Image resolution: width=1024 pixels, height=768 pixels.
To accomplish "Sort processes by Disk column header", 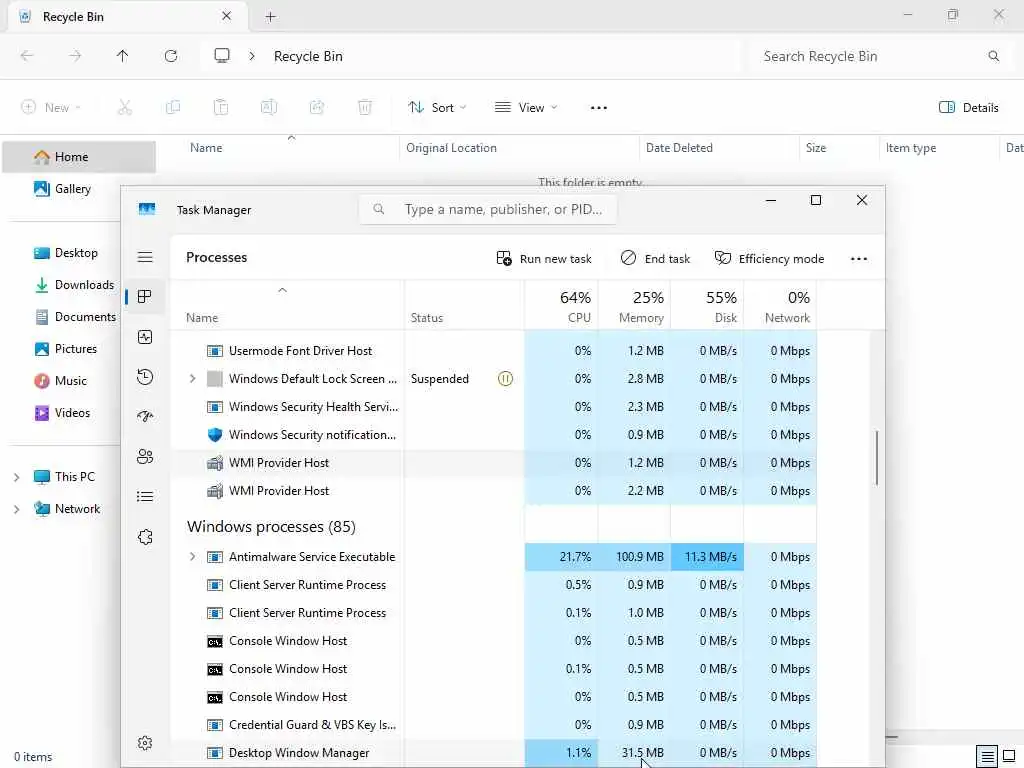I will point(707,306).
